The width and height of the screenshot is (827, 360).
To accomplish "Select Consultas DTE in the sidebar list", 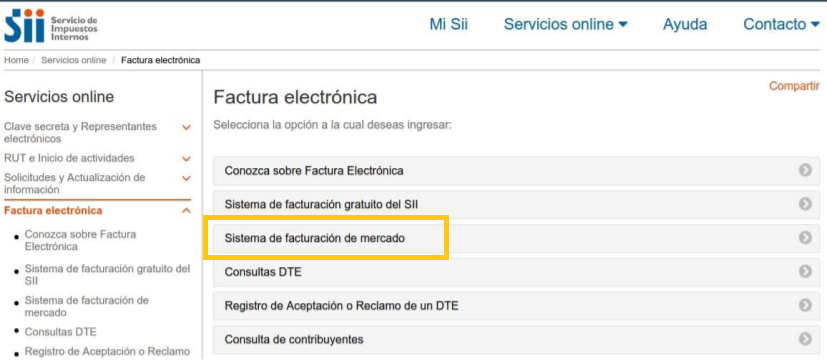I will pos(61,332).
